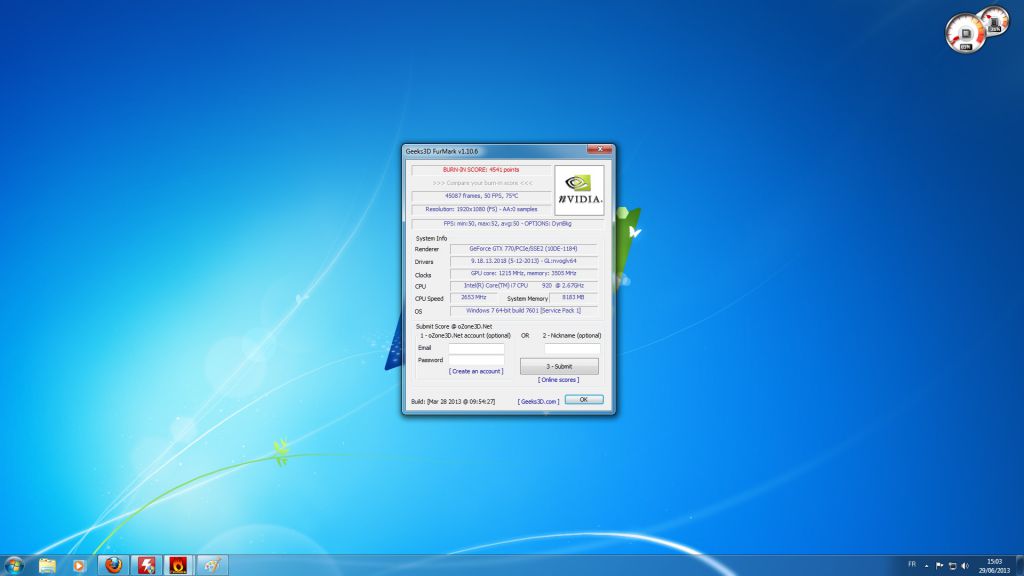Viewport: 1024px width, 576px height.
Task: Click the volume speaker tray icon
Action: tap(965, 566)
